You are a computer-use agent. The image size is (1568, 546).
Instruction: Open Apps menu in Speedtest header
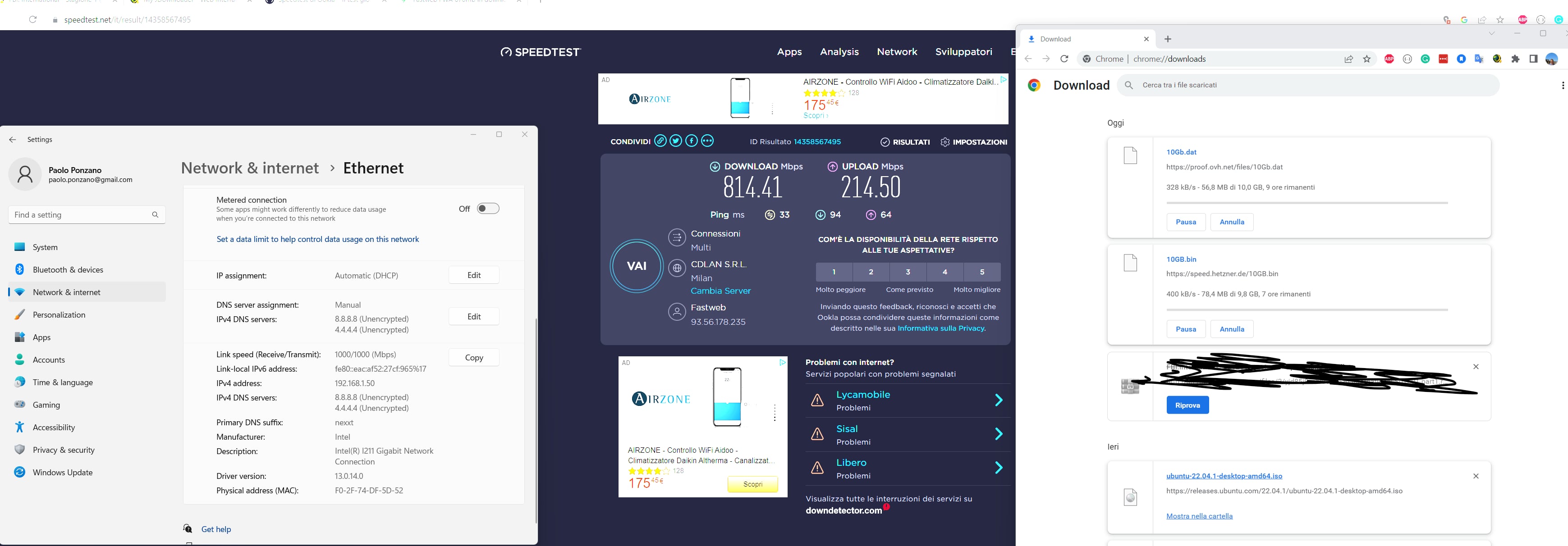(x=789, y=52)
